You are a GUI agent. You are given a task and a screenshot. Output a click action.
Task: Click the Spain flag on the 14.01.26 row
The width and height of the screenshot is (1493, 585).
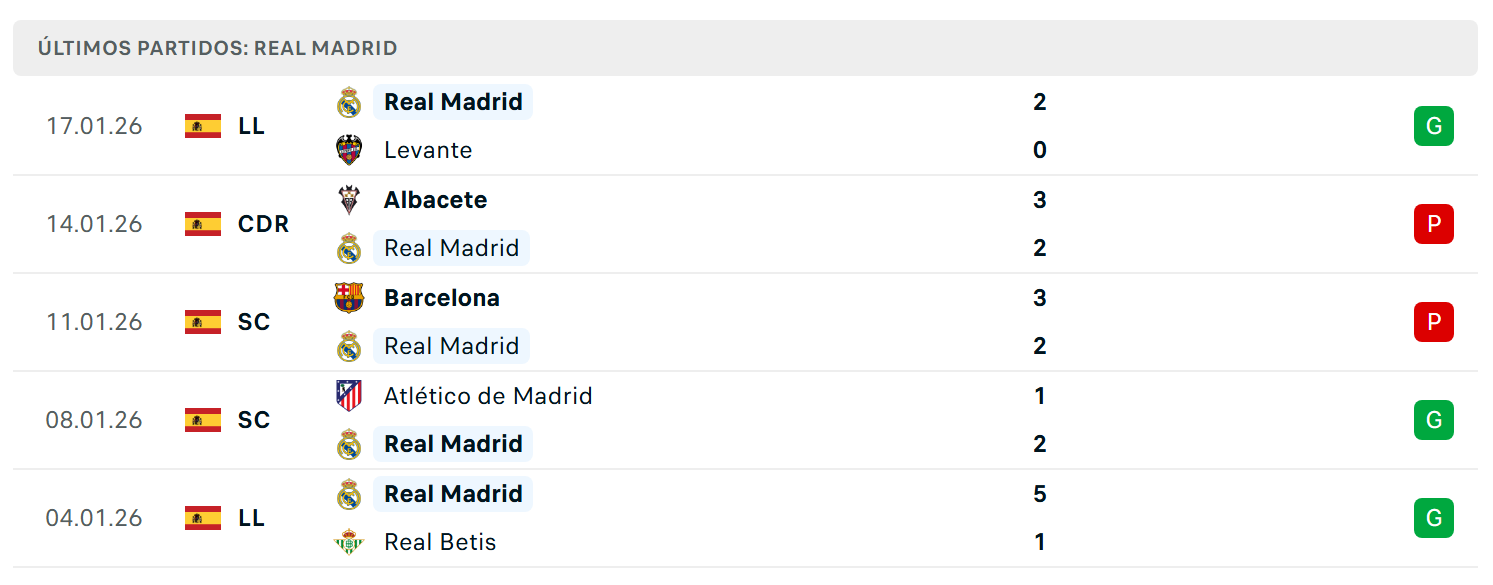point(203,224)
